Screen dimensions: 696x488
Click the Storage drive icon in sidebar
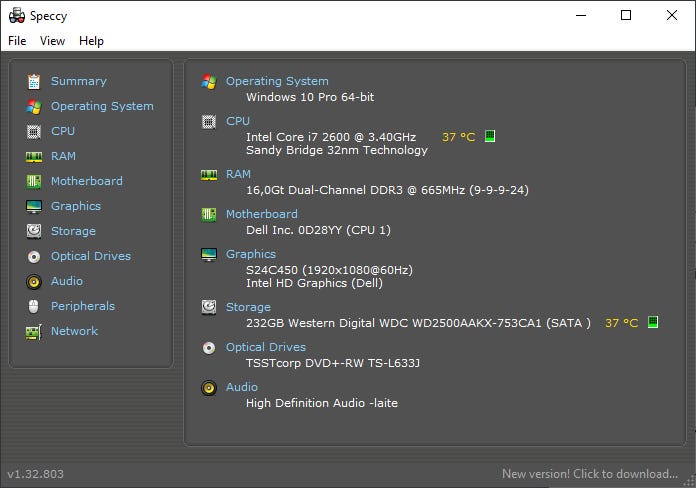point(34,231)
